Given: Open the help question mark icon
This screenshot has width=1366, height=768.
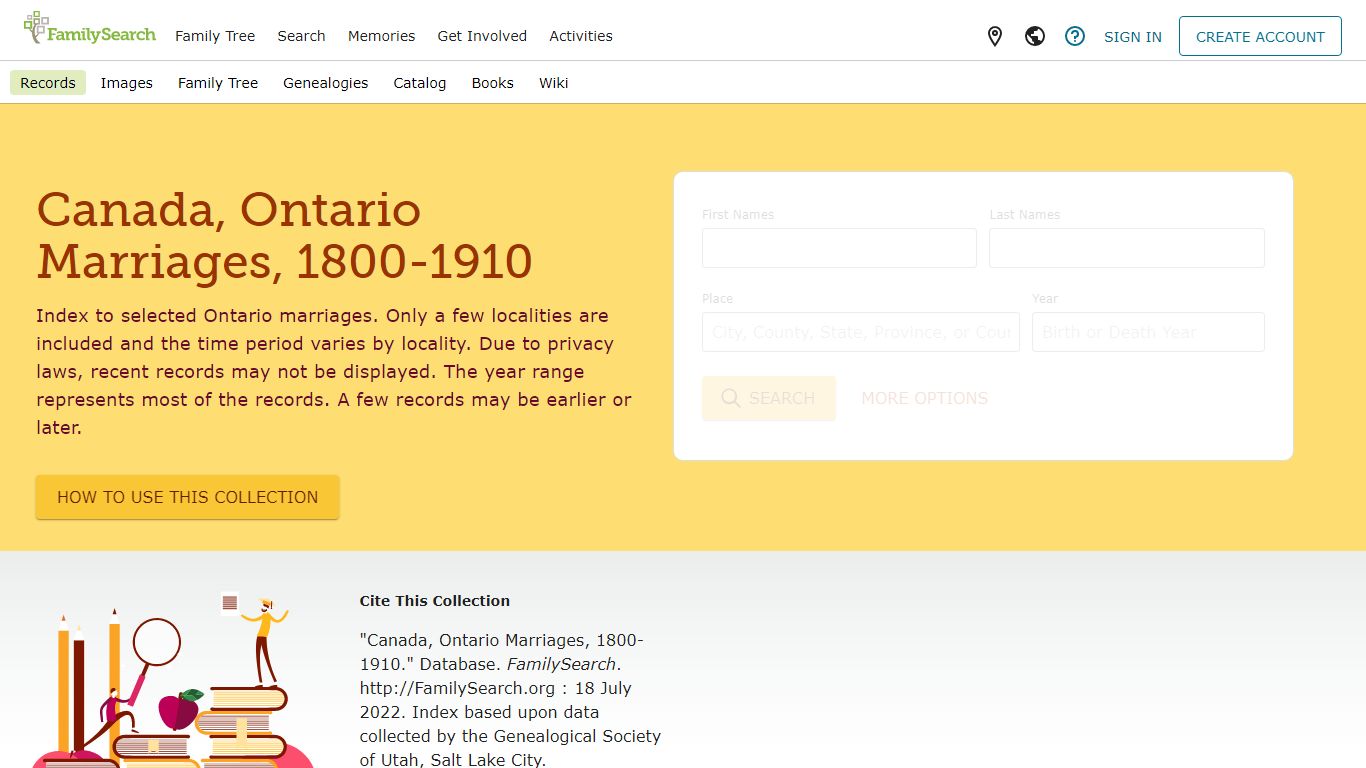Looking at the screenshot, I should pyautogui.click(x=1075, y=37).
